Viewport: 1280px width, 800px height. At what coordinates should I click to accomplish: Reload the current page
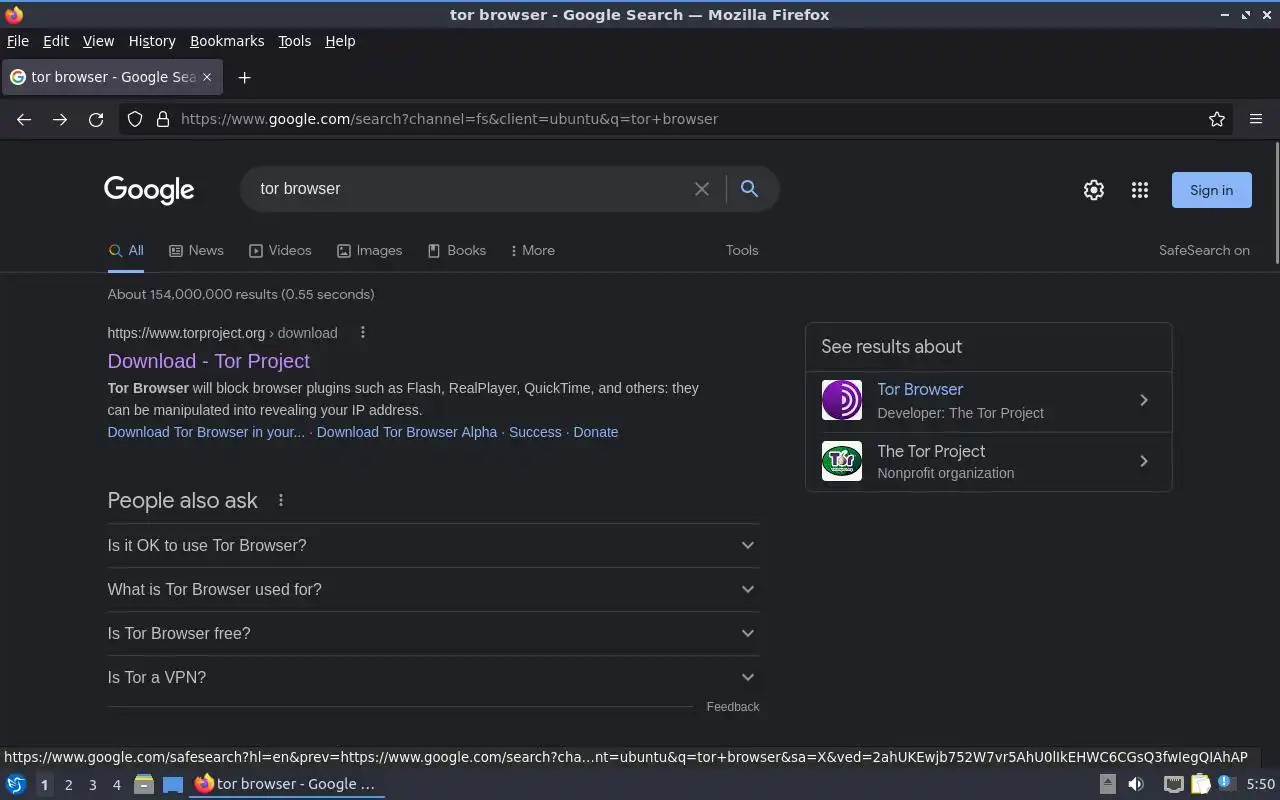coord(96,119)
